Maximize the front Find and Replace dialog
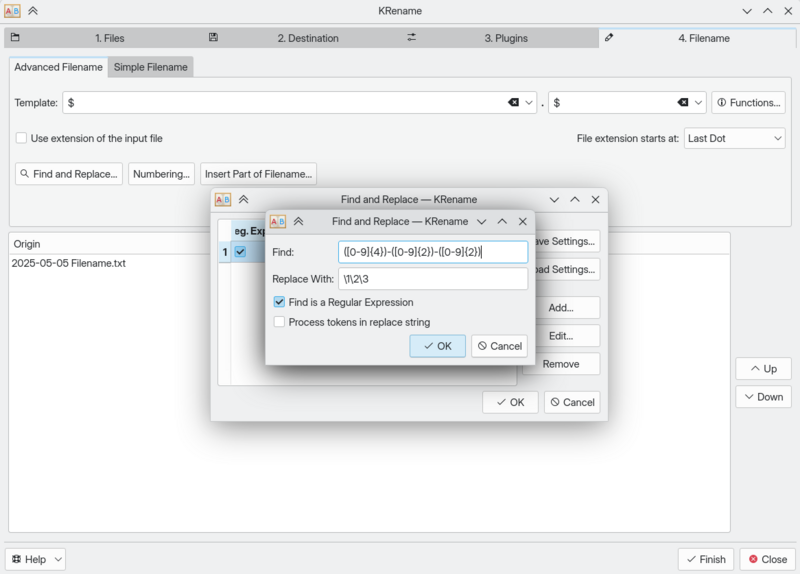This screenshot has width=800, height=574. 502,221
